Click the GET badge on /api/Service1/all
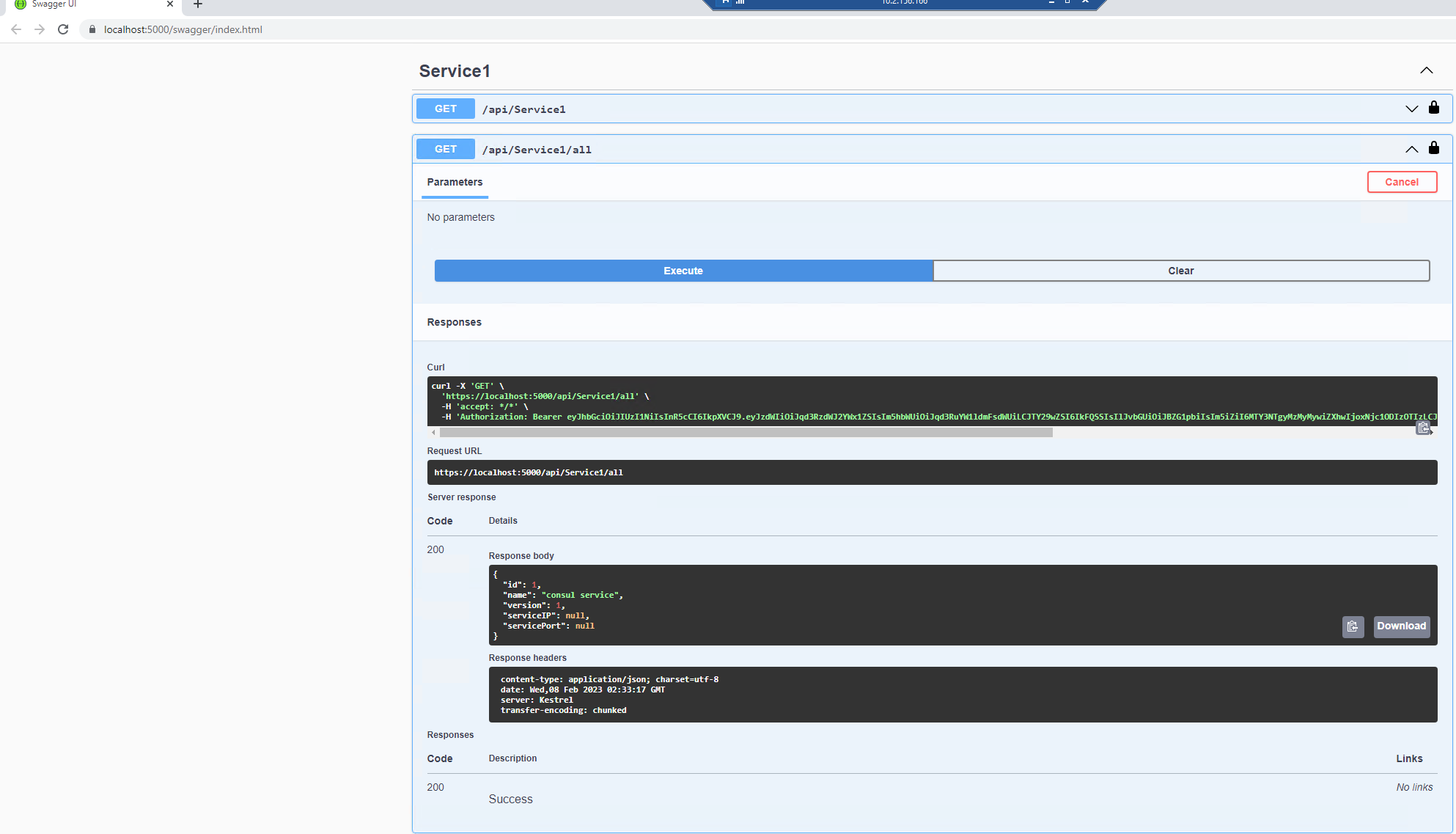The height and width of the screenshot is (834, 1456). click(446, 149)
